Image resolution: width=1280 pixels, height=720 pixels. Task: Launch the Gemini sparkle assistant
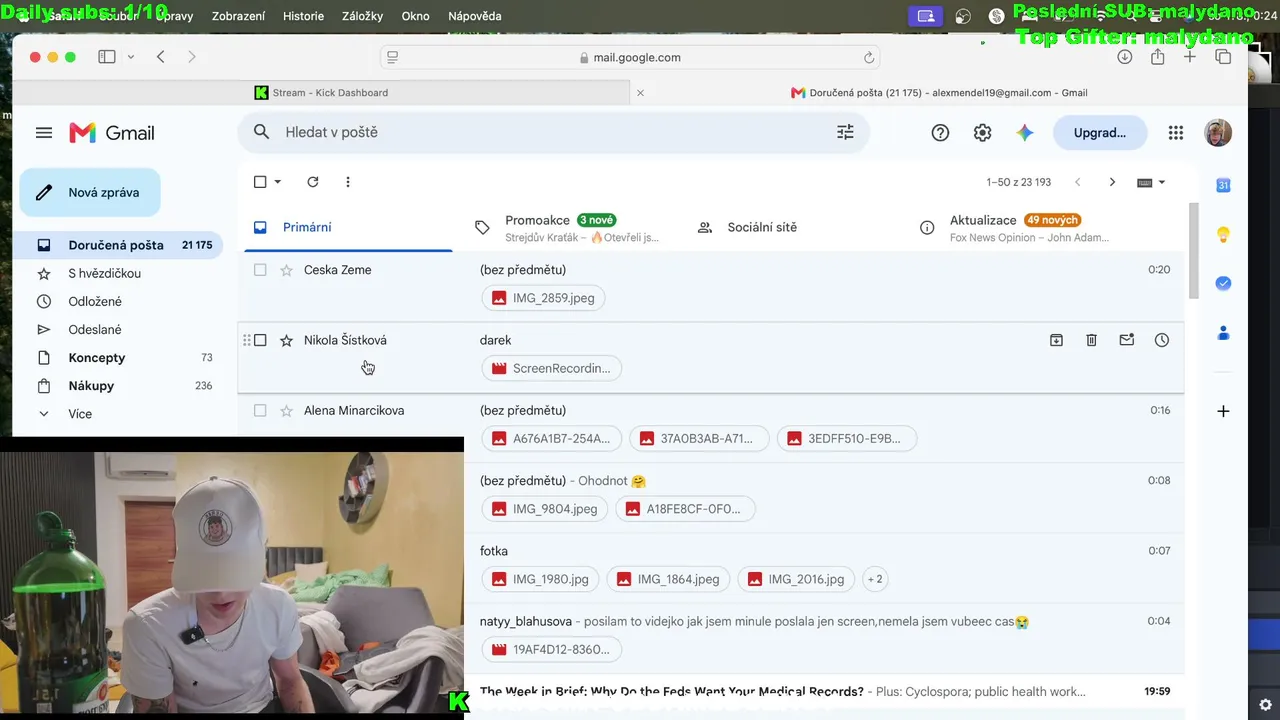pos(1025,133)
